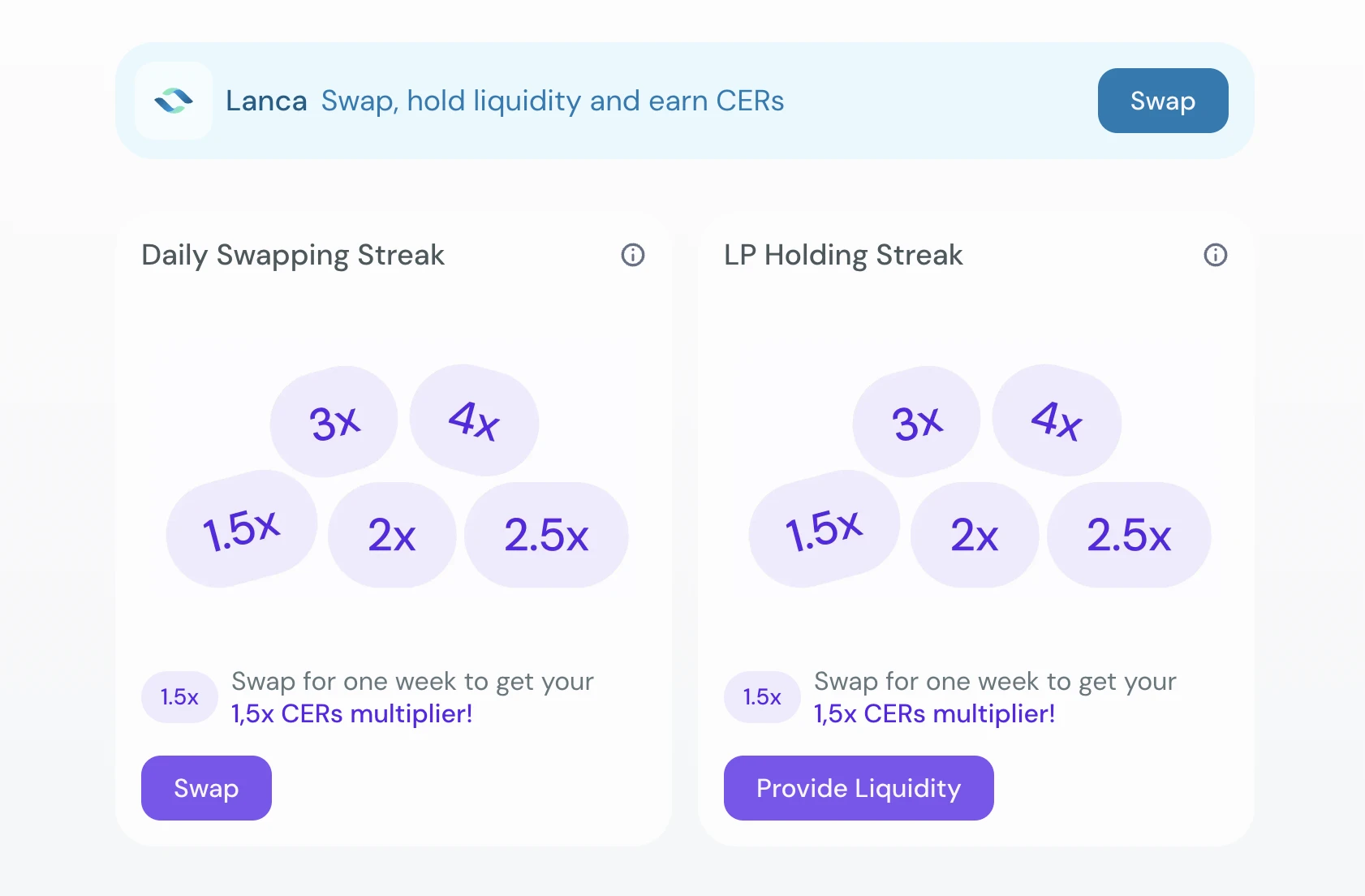
Task: Select the 3x badge in LP Holding Streak
Action: pyautogui.click(x=917, y=422)
